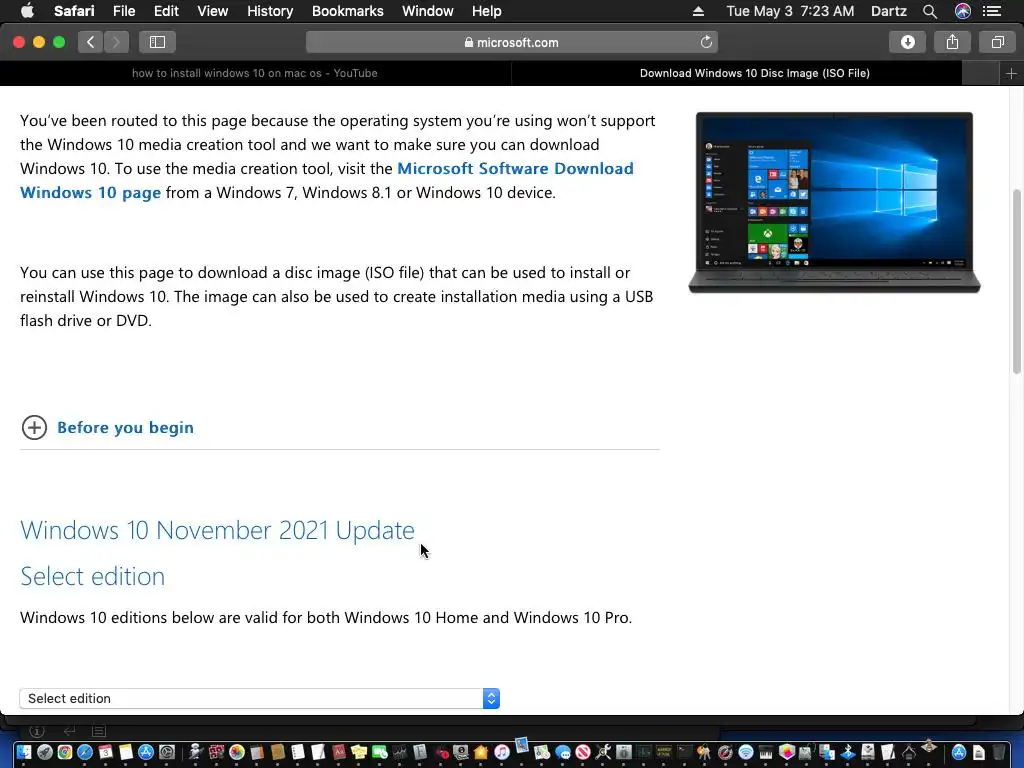Screen dimensions: 1024x768
Task: Click the date and time in menu bar
Action: pos(790,11)
